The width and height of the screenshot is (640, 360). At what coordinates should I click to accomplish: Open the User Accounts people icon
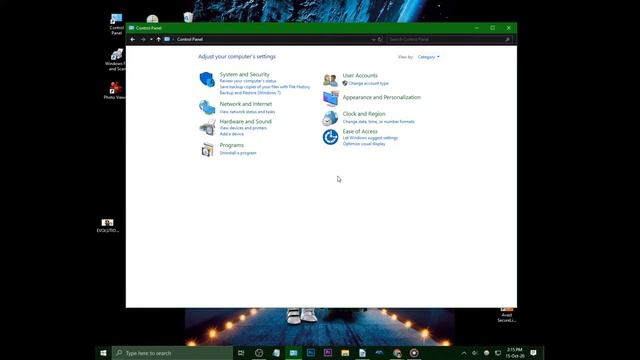(x=330, y=79)
